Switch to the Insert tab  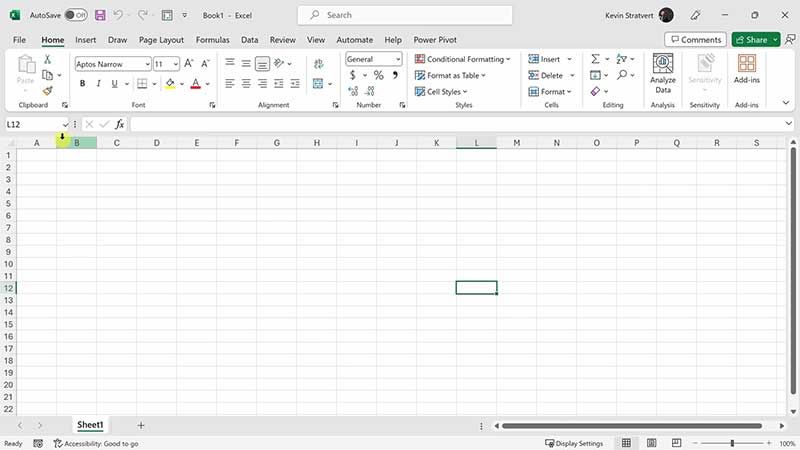[85, 40]
